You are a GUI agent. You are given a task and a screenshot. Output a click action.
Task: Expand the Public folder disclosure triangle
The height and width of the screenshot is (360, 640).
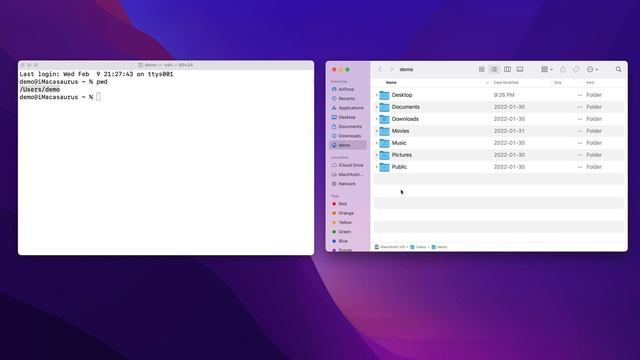376,167
